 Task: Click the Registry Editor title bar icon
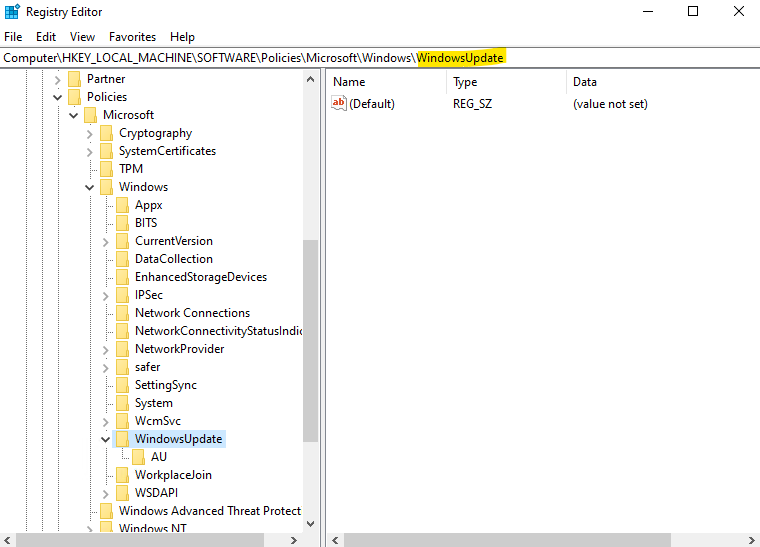12,12
